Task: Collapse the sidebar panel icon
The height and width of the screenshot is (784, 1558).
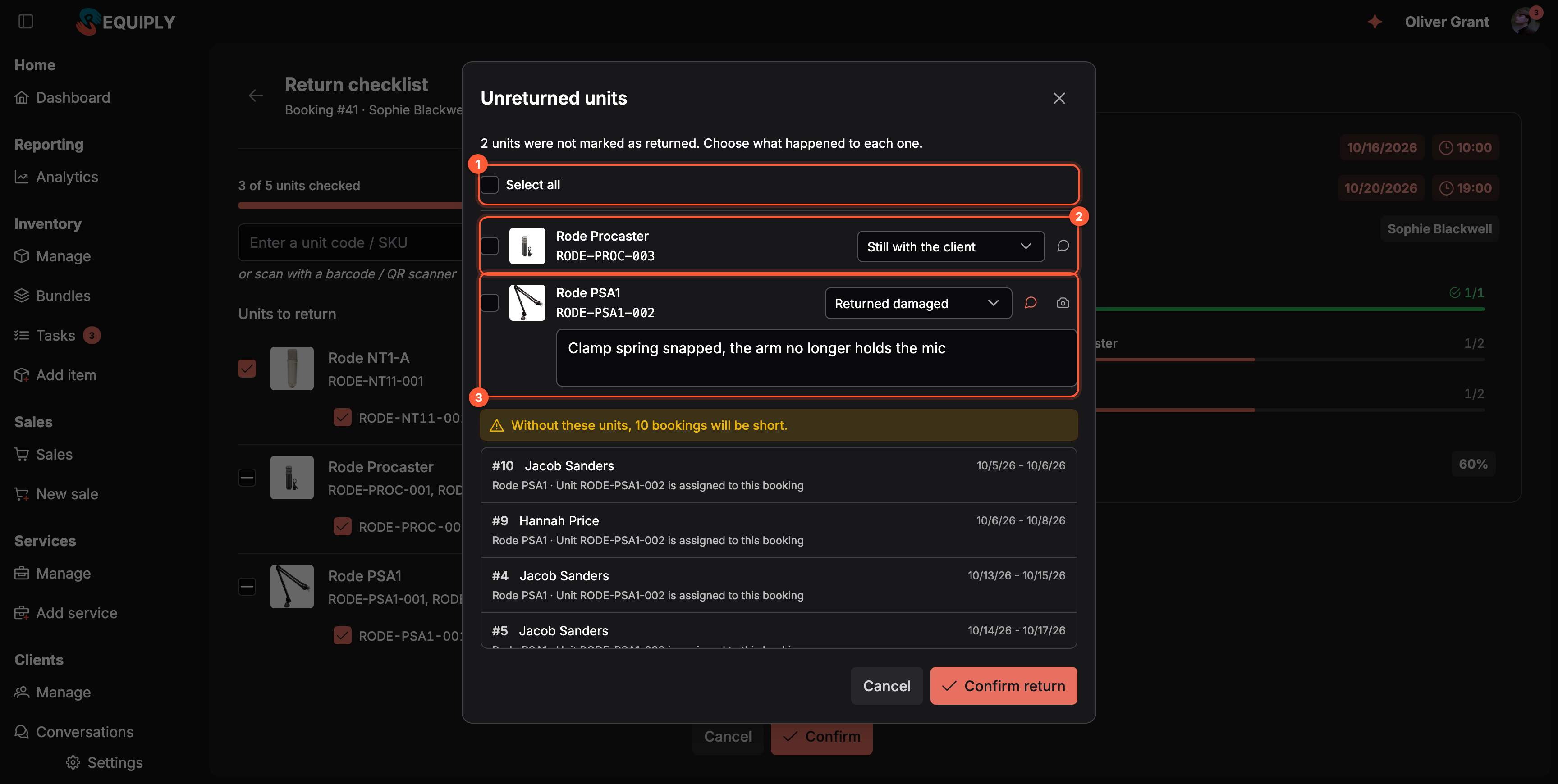Action: (25, 22)
